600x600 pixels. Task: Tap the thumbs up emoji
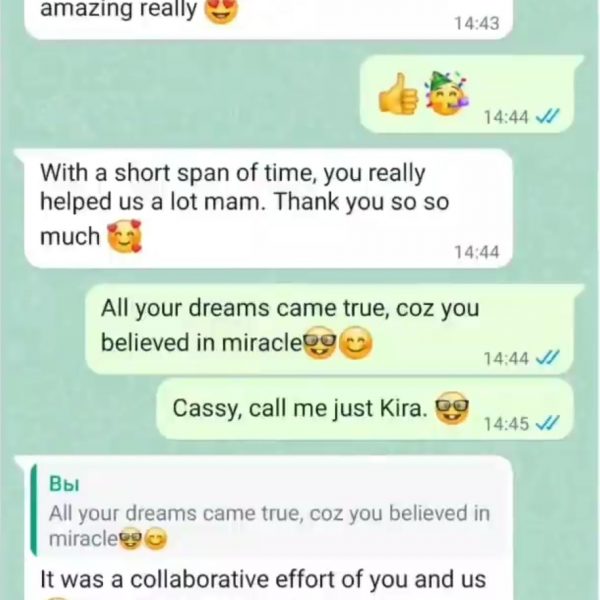click(398, 94)
